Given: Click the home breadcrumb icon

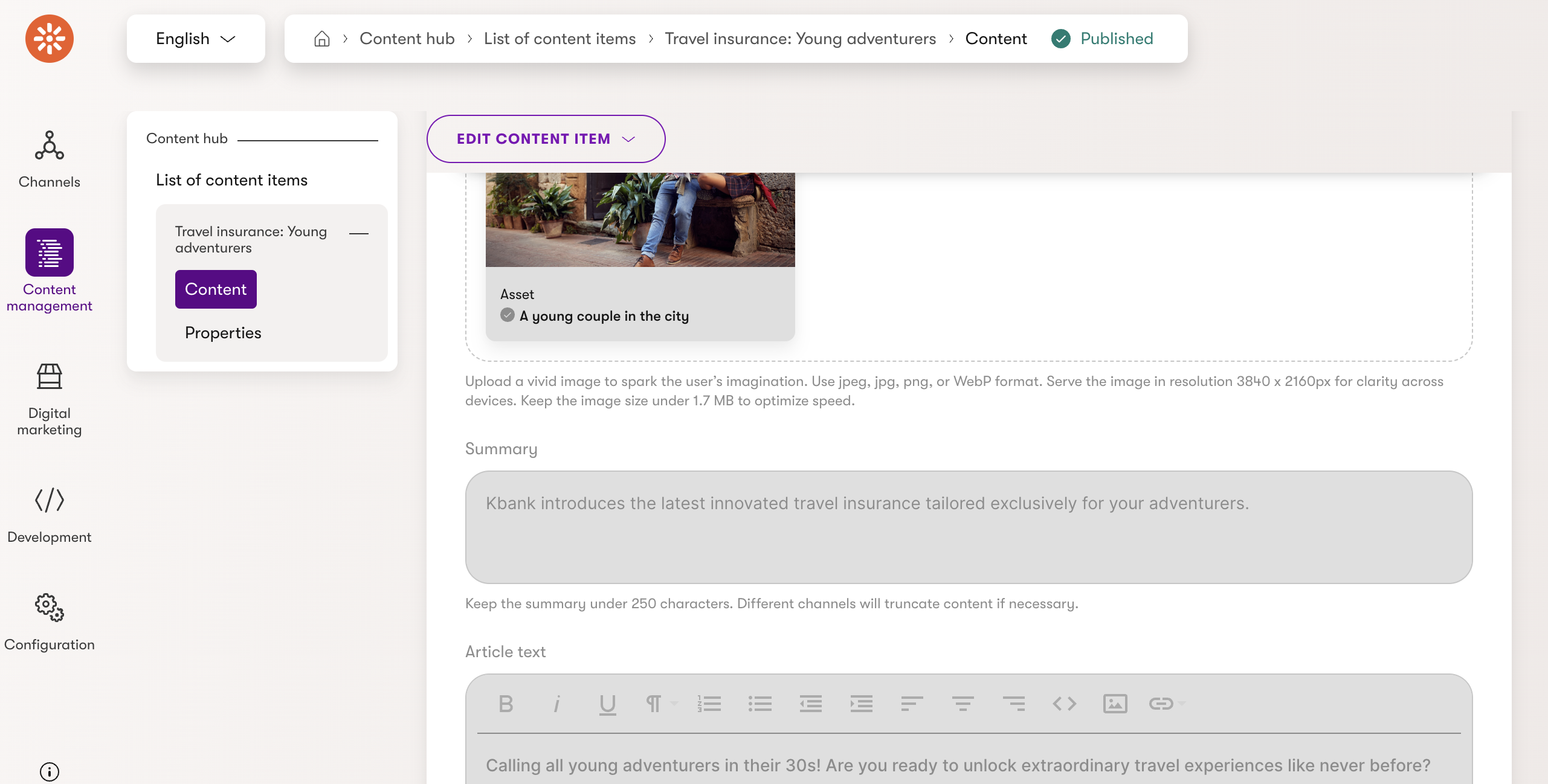Looking at the screenshot, I should coord(322,39).
